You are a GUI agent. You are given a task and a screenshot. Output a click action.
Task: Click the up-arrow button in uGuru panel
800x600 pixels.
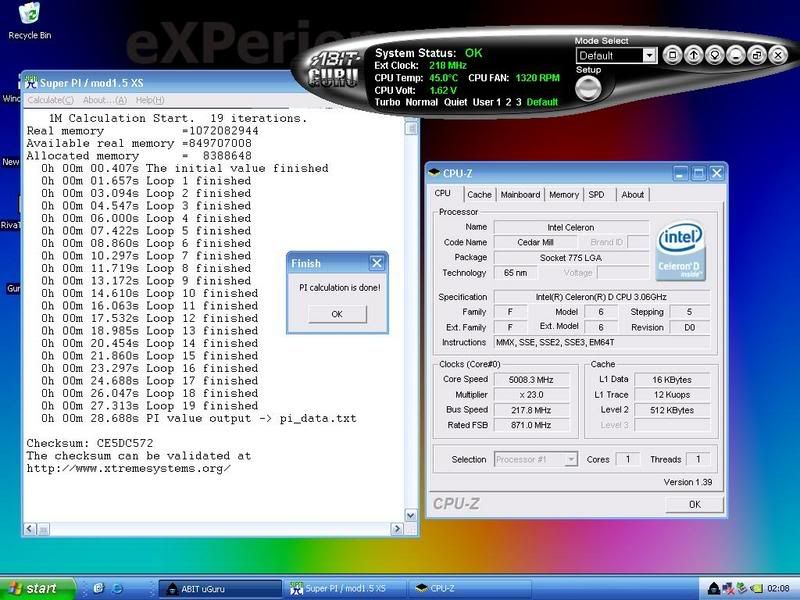(693, 55)
